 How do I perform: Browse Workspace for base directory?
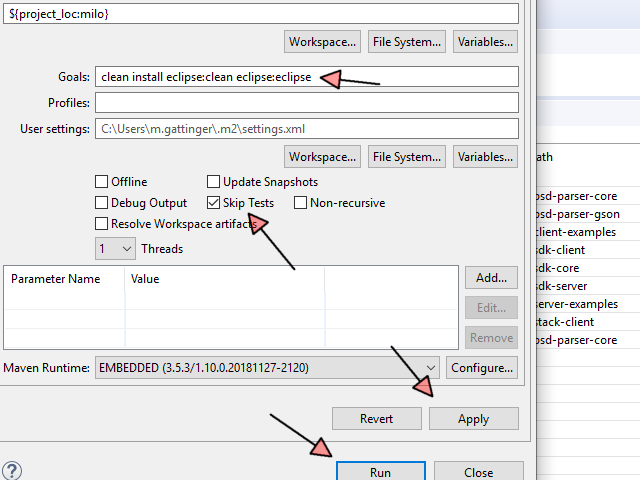point(322,42)
